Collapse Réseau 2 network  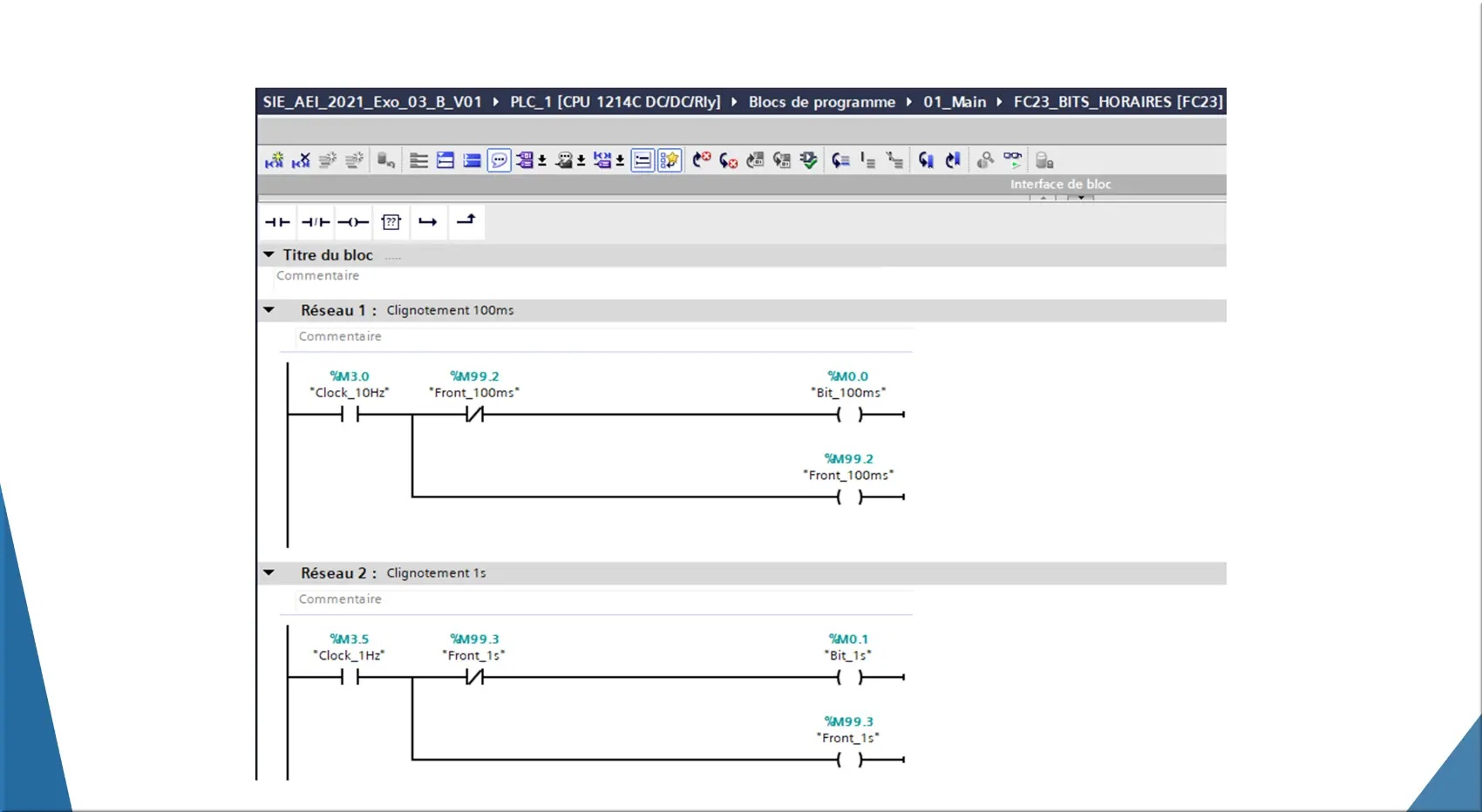click(x=269, y=573)
